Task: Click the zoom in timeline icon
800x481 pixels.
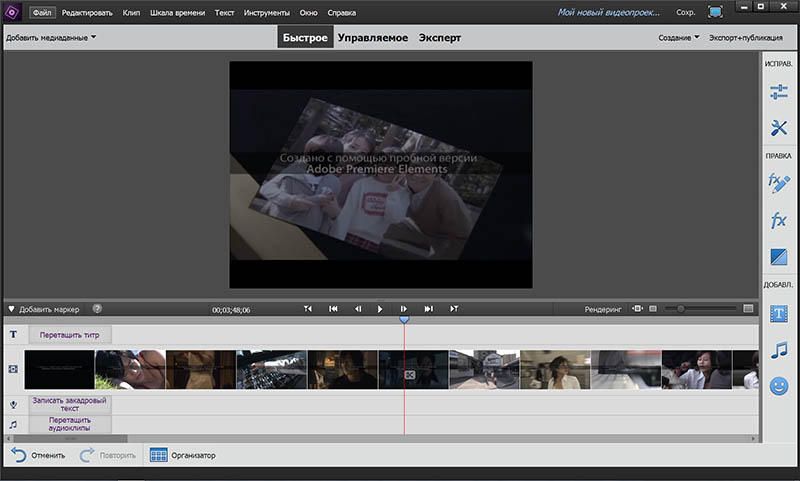Action: [748, 309]
